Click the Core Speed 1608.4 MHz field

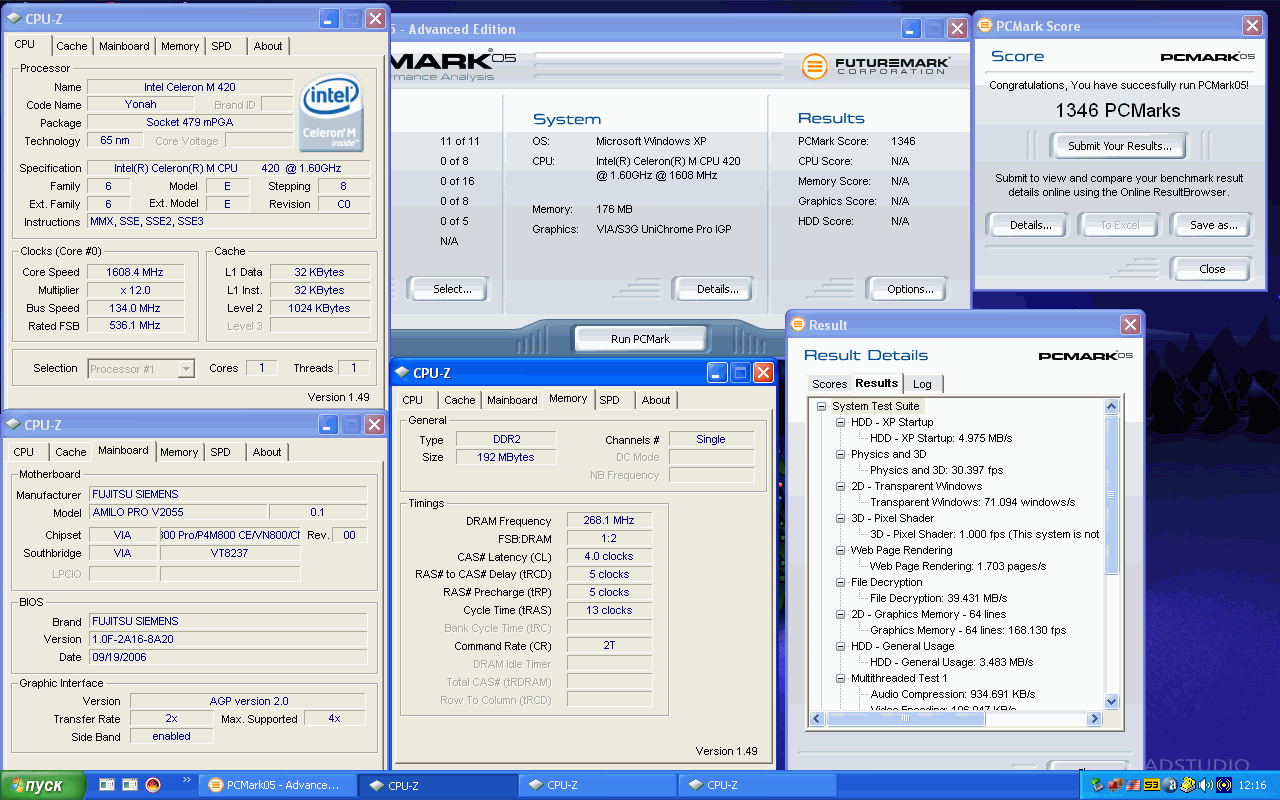[134, 272]
